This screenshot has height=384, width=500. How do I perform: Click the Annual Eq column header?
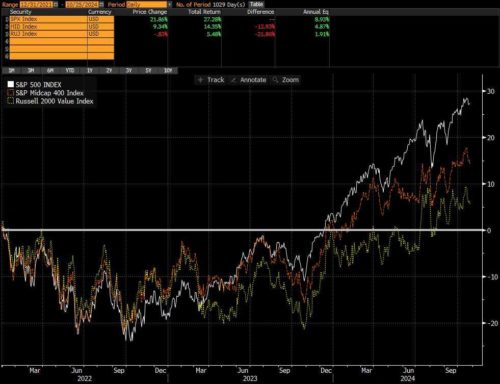click(x=316, y=12)
